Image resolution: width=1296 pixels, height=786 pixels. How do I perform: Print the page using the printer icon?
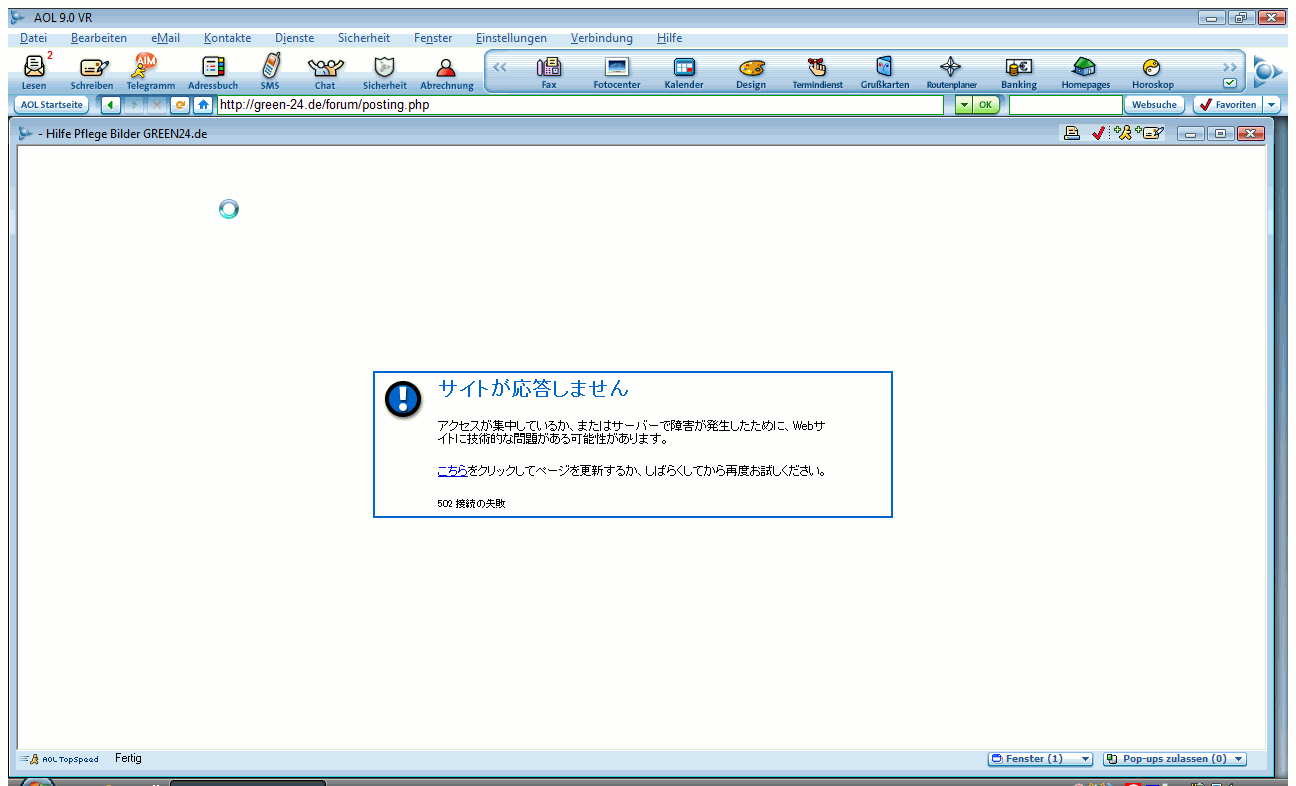tap(1072, 133)
